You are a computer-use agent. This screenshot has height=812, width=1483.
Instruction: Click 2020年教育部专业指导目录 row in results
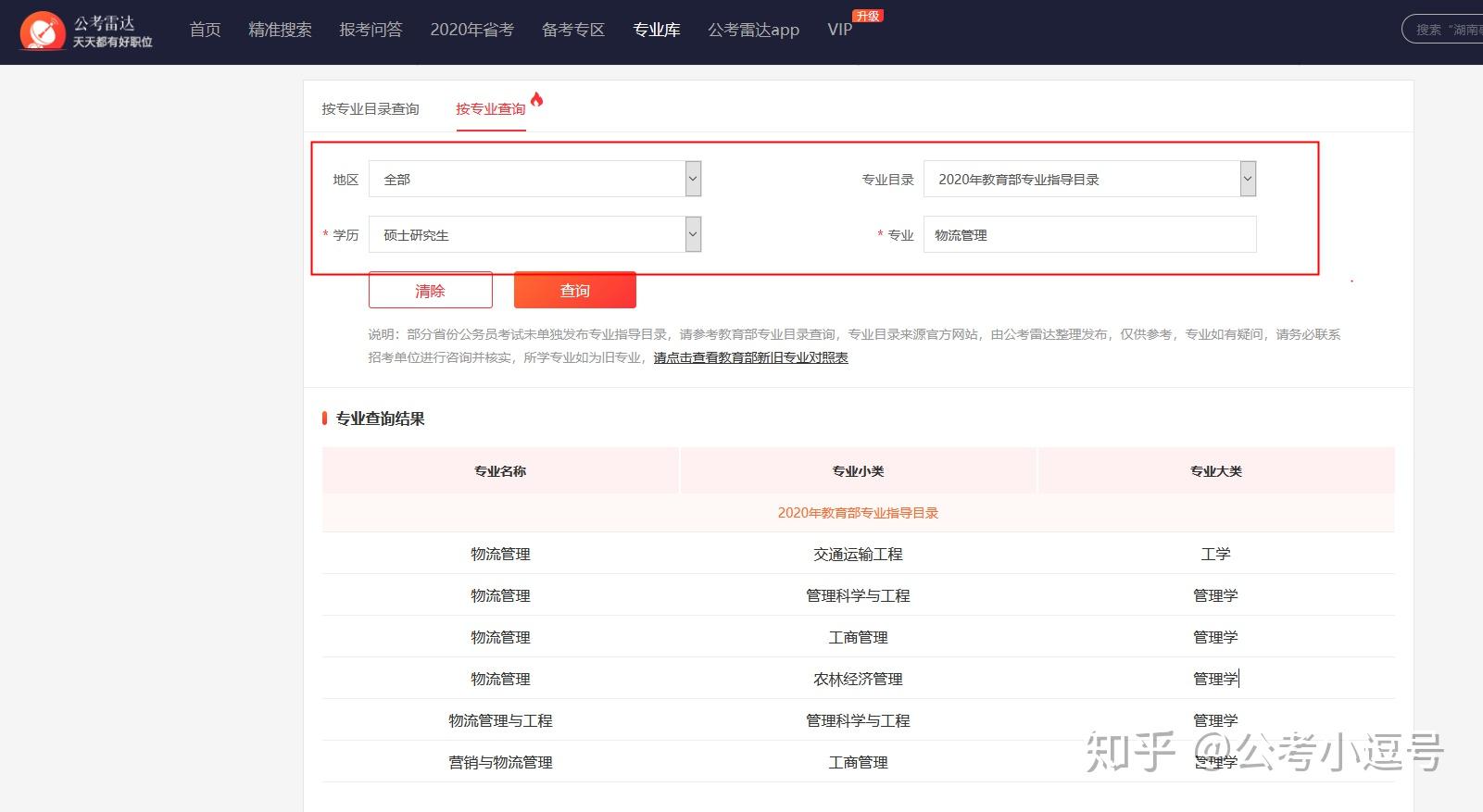coord(858,512)
